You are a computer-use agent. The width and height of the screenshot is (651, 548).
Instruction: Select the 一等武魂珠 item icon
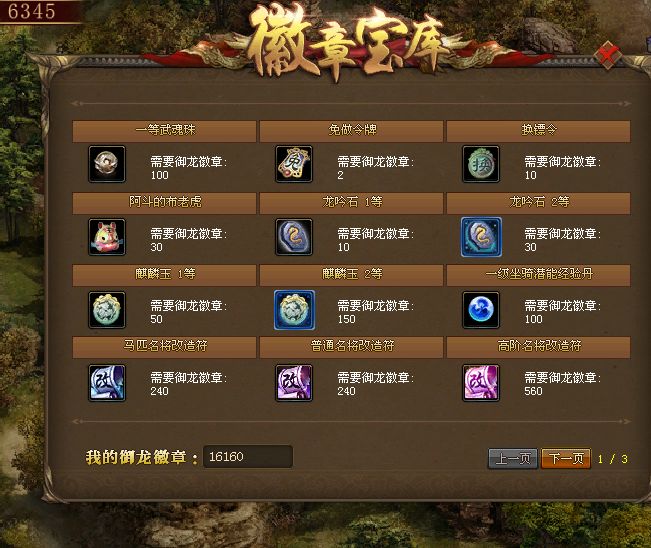[107, 164]
